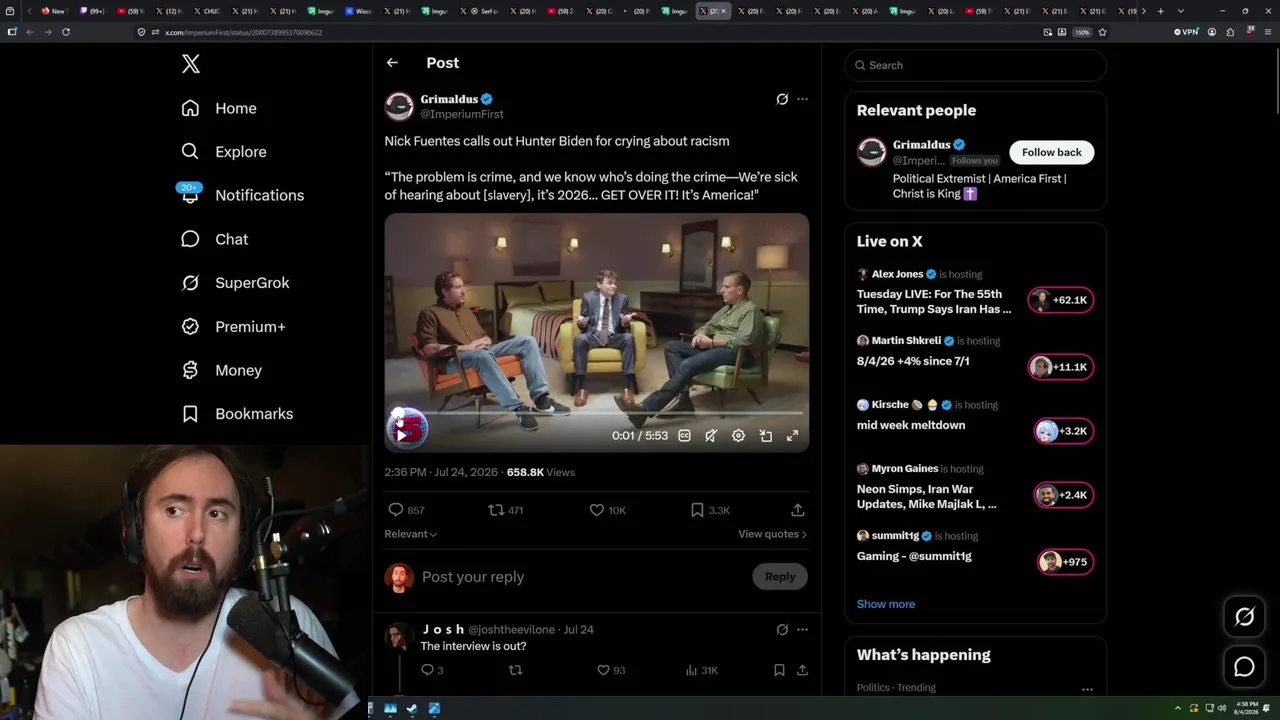Play the video in the post

401,435
